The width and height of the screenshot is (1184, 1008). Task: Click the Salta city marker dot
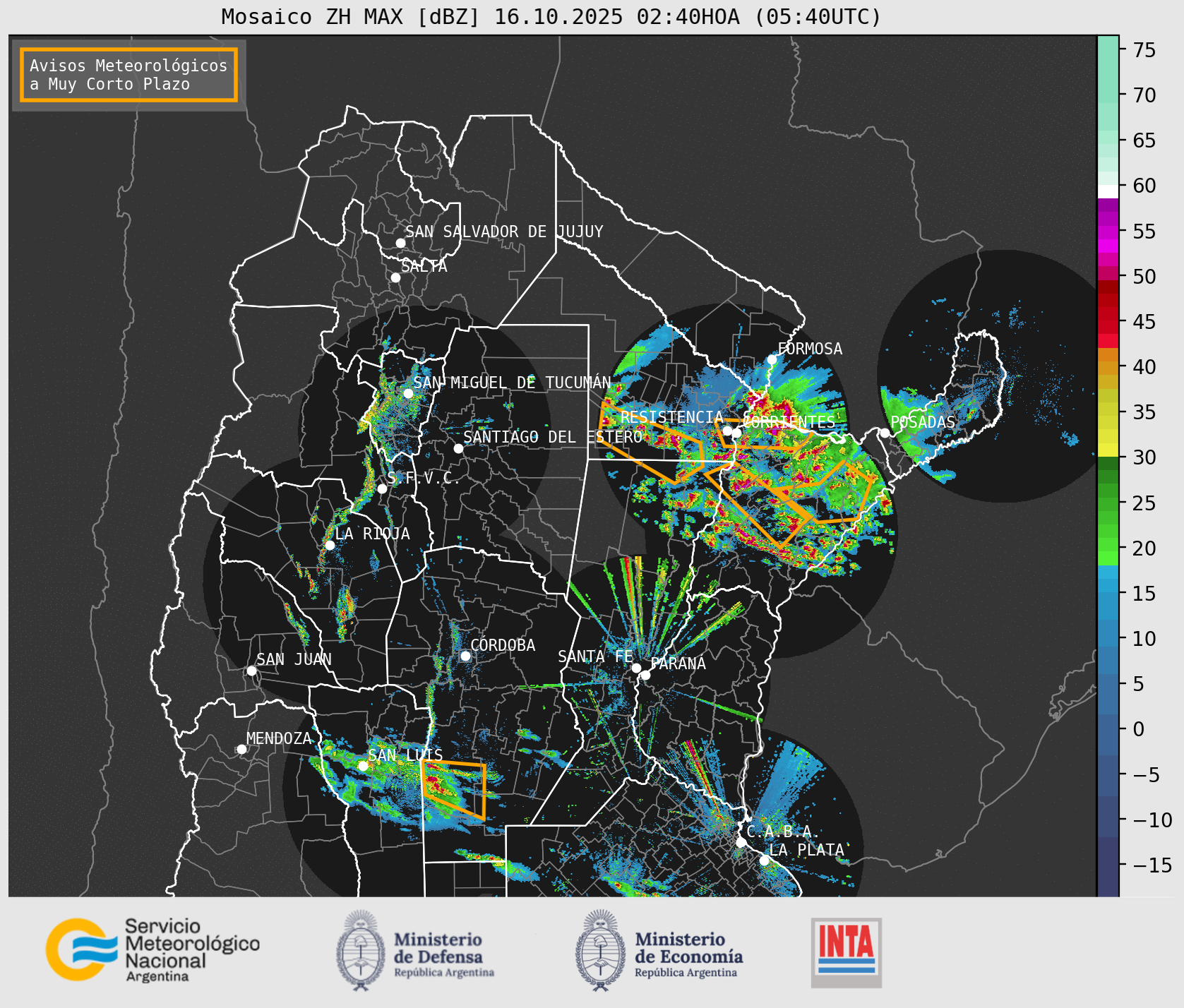pos(396,277)
